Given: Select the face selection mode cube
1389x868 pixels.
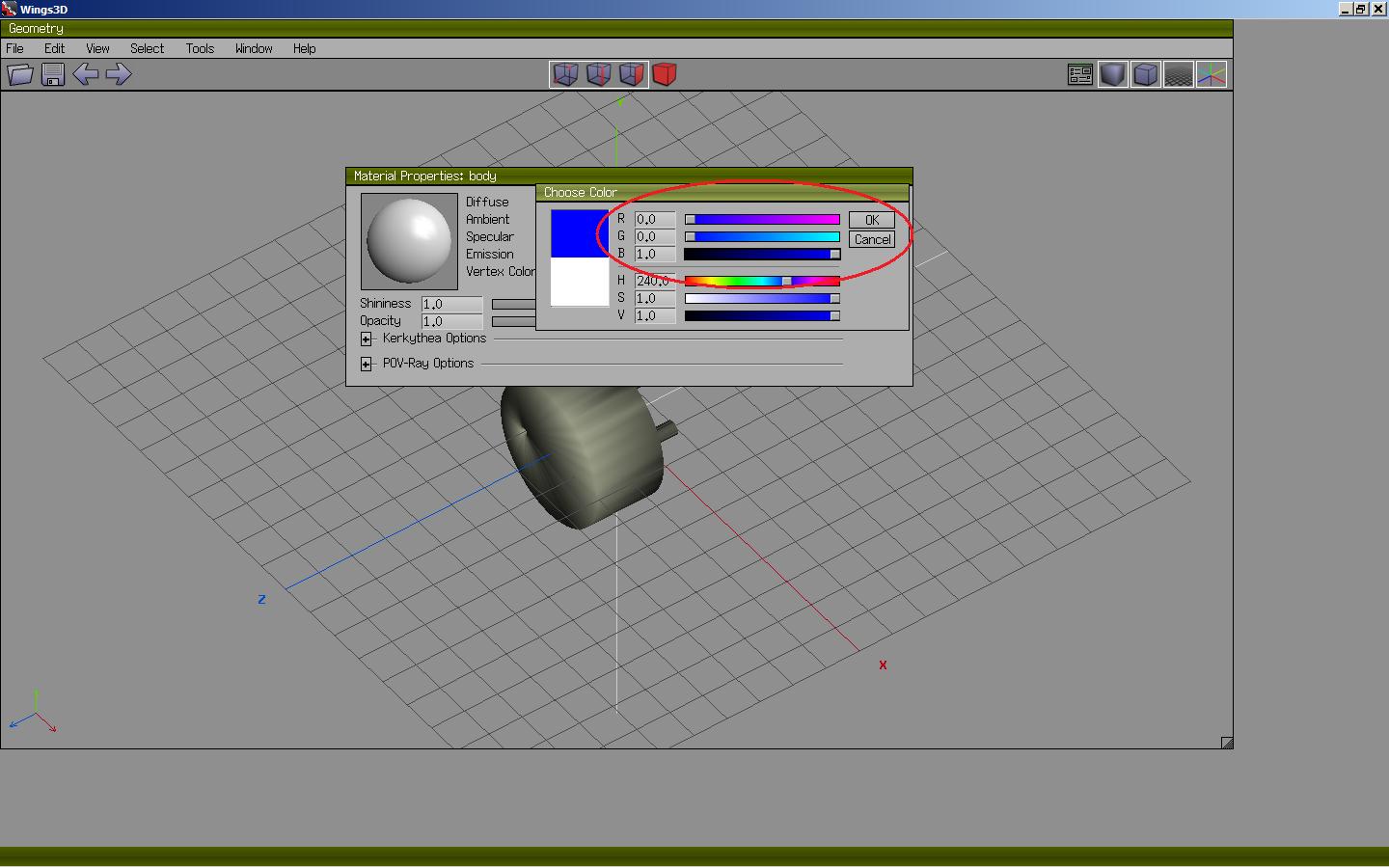Looking at the screenshot, I should click(x=631, y=74).
